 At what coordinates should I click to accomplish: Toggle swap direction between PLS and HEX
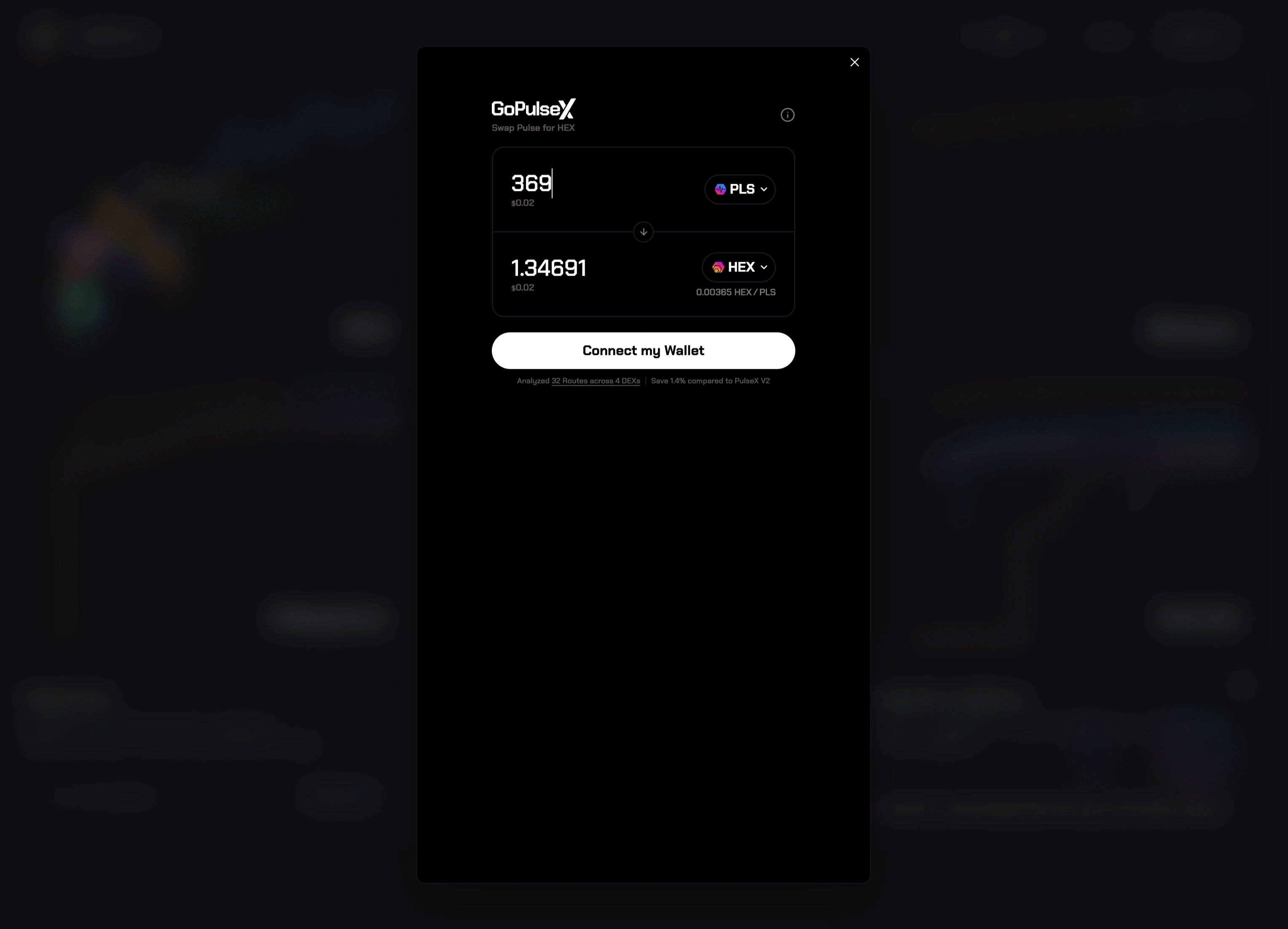643,231
